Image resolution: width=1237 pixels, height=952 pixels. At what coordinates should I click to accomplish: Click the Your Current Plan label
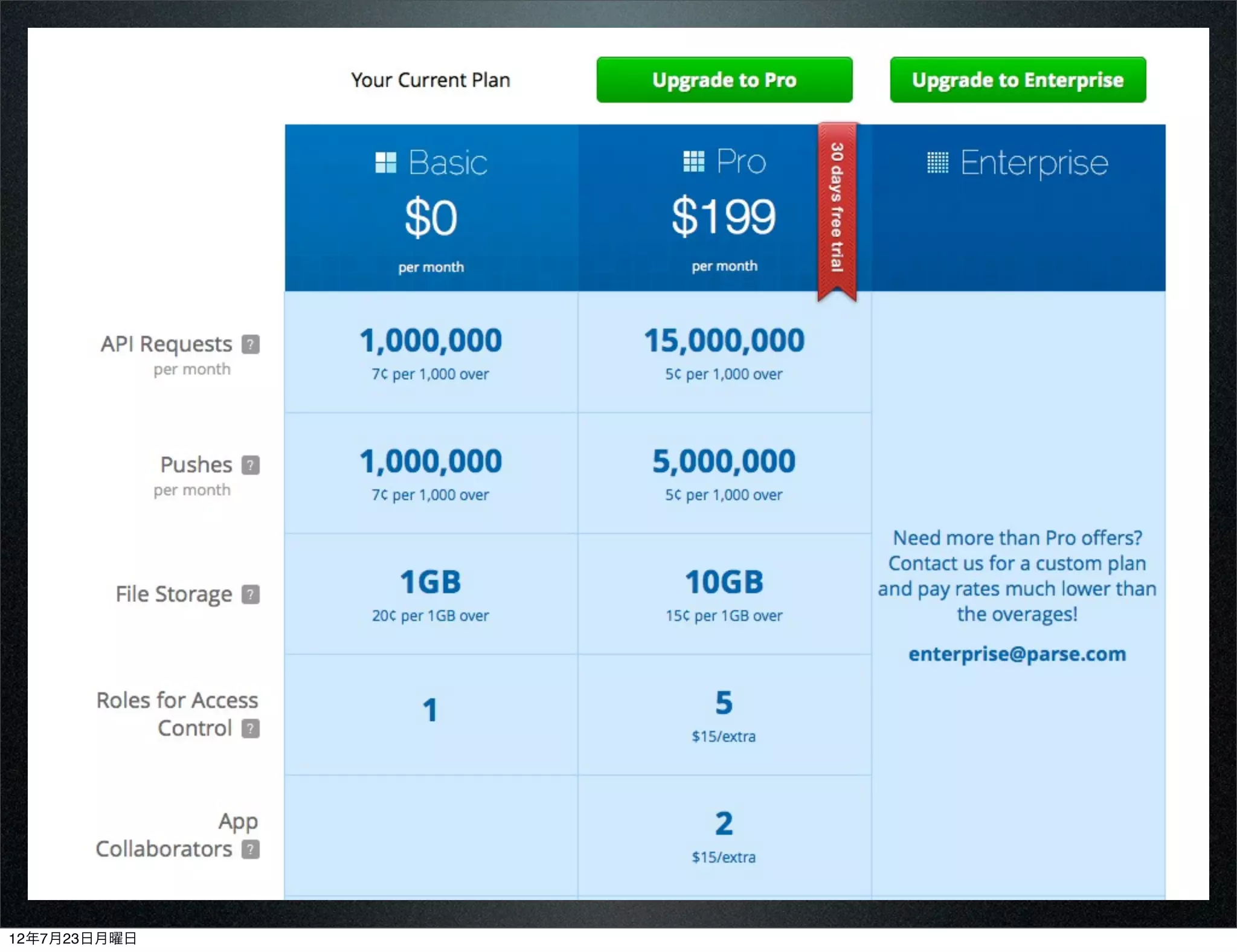(x=431, y=80)
